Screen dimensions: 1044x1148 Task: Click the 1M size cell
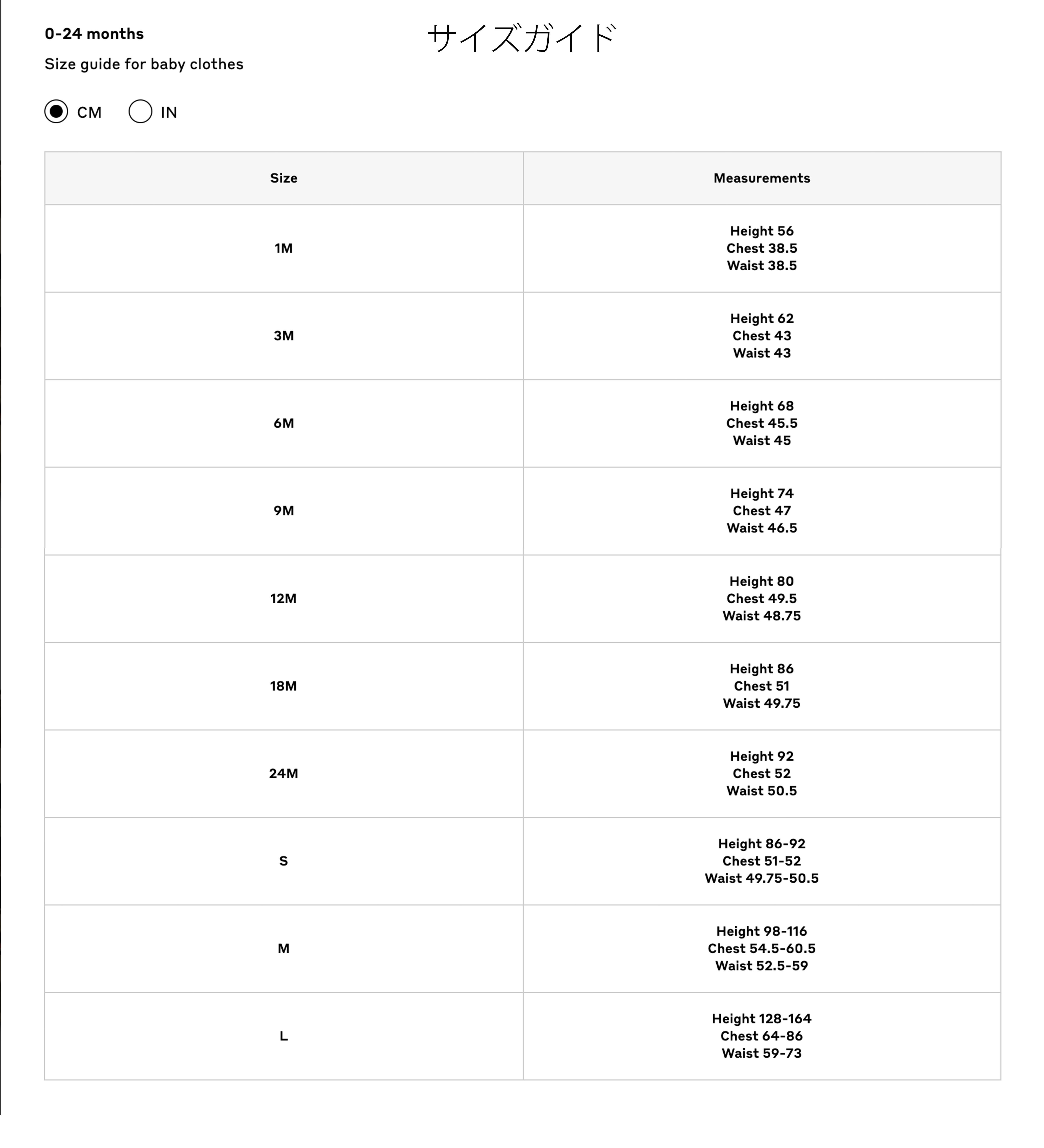tap(284, 248)
